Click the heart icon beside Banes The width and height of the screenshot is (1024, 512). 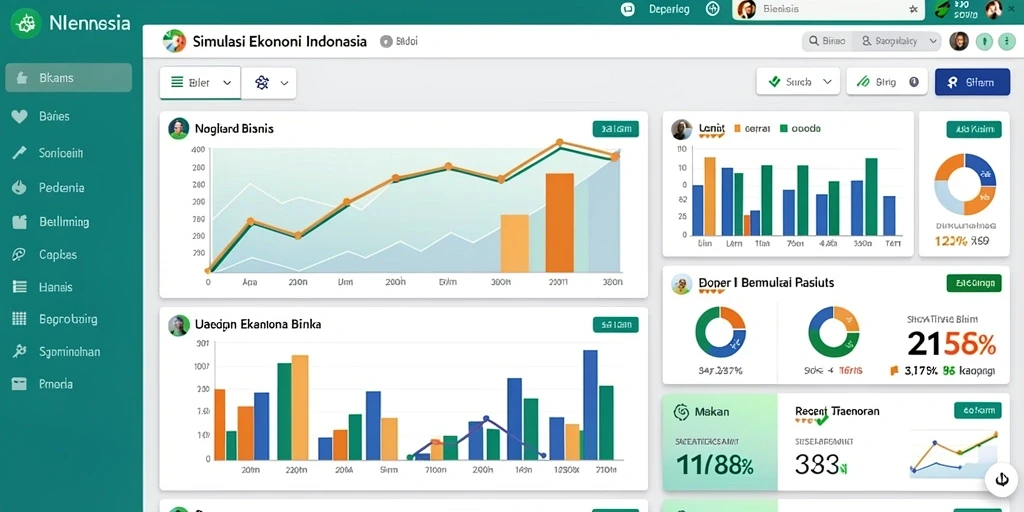20,117
